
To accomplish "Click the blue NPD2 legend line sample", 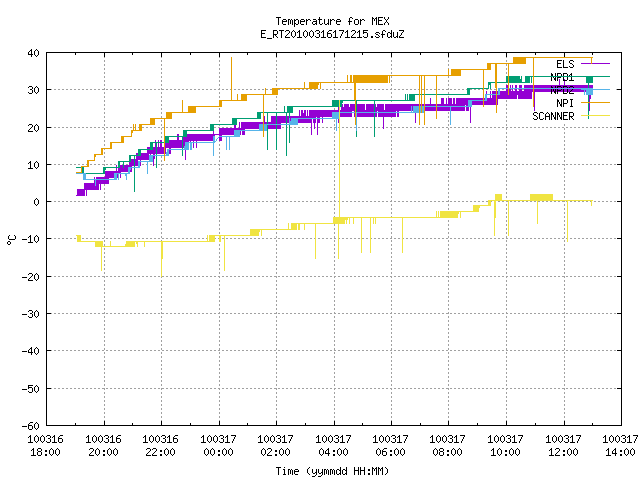I will coord(596,90).
